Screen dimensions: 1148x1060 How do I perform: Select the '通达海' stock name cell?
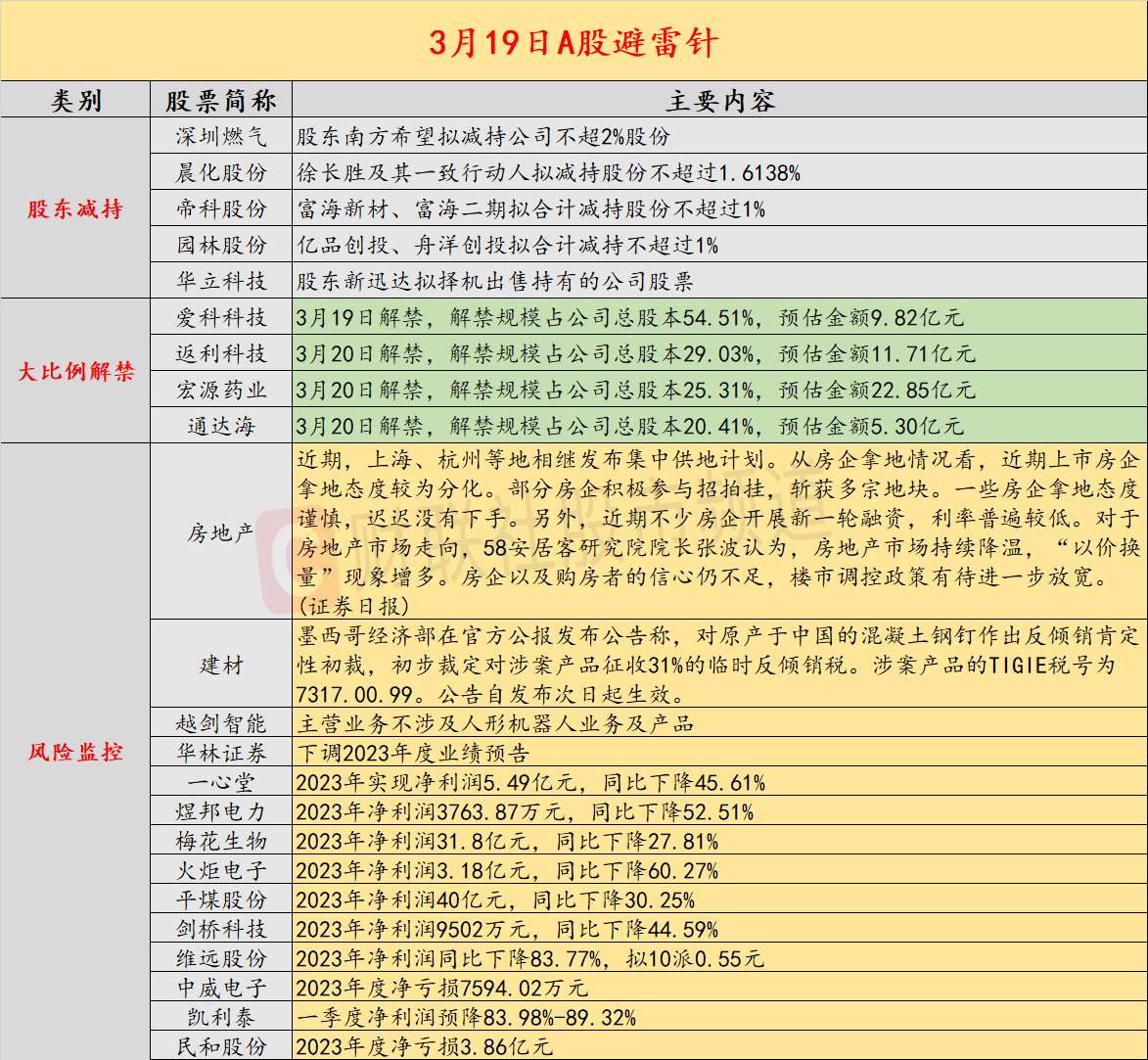(x=221, y=427)
